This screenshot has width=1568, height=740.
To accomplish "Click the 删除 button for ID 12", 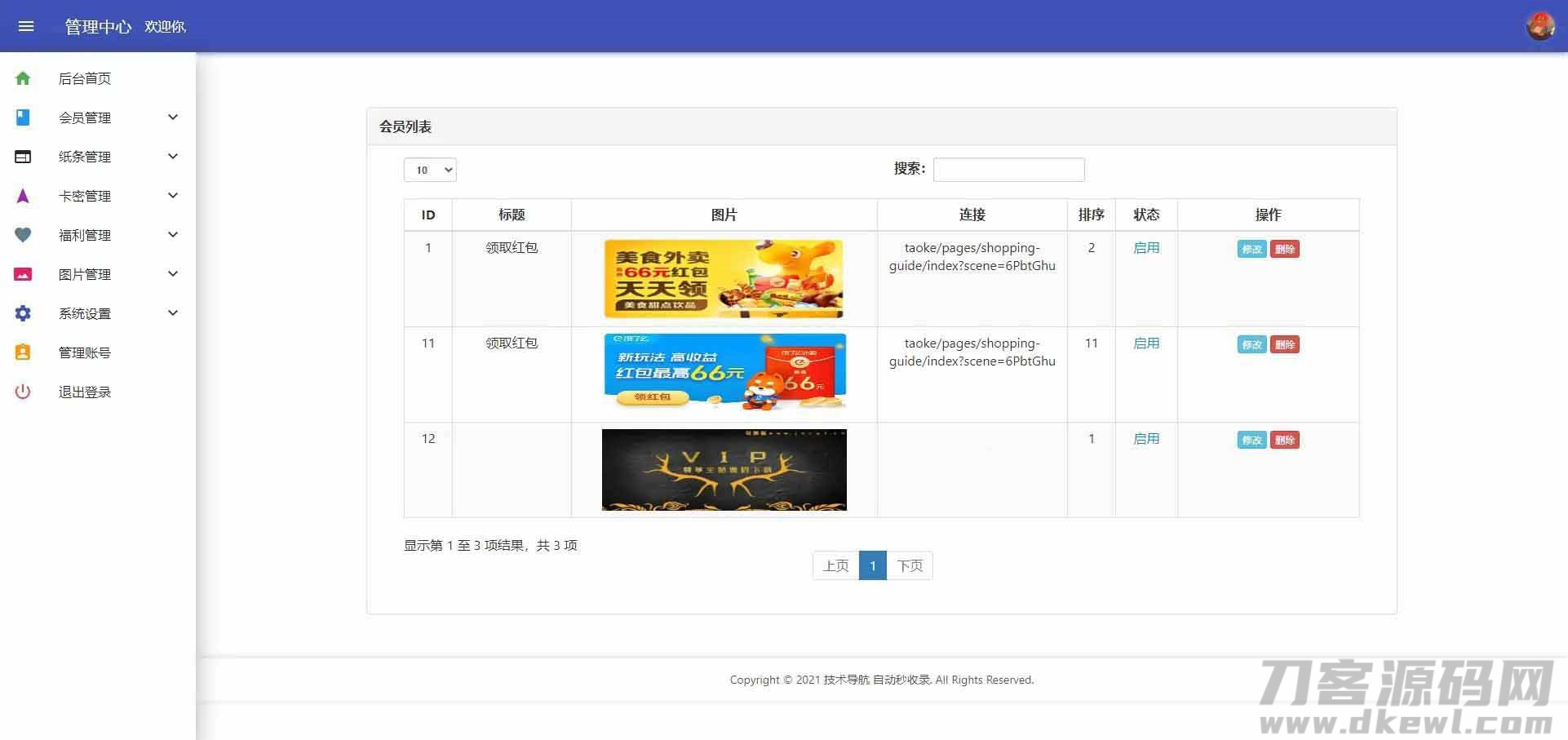I will pos(1285,440).
